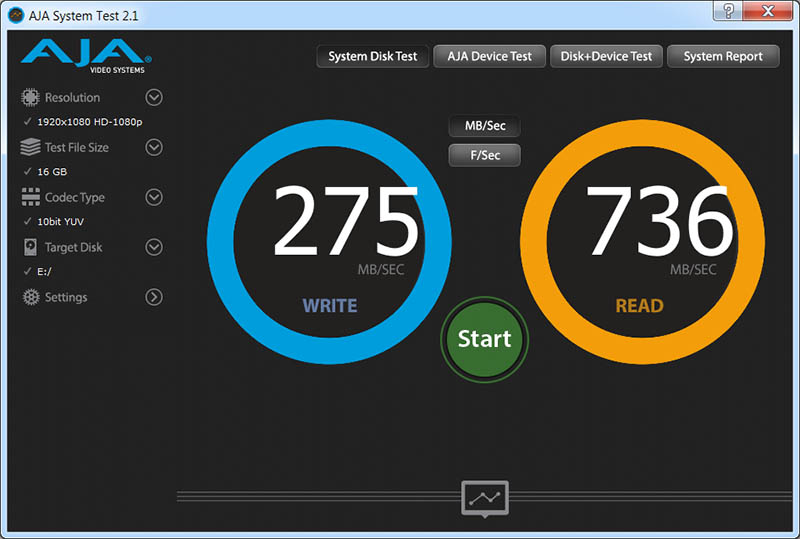The height and width of the screenshot is (539, 800).
Task: Click the AJA app icon in title bar
Action: pyautogui.click(x=16, y=15)
